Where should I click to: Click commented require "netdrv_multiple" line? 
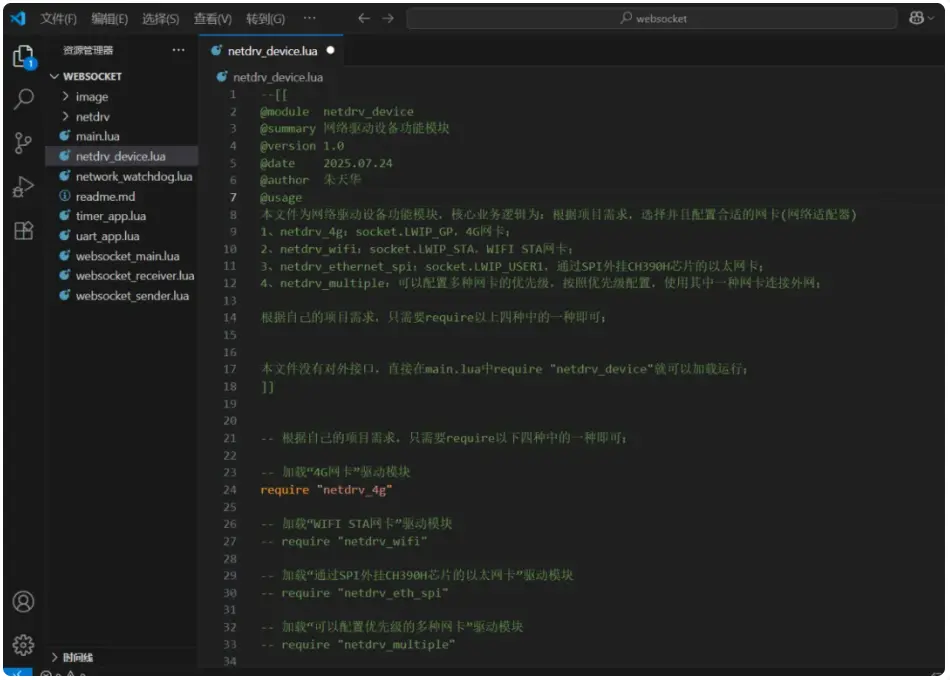tap(358, 644)
